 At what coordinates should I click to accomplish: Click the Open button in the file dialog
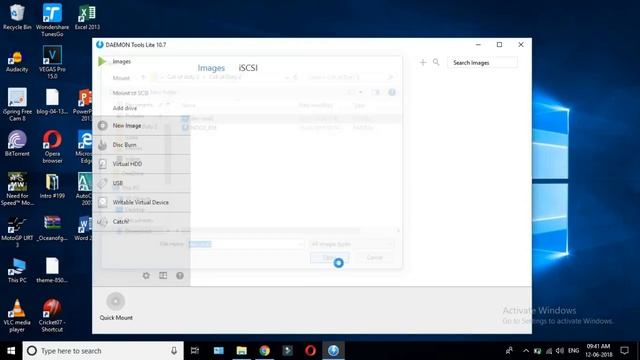329,258
